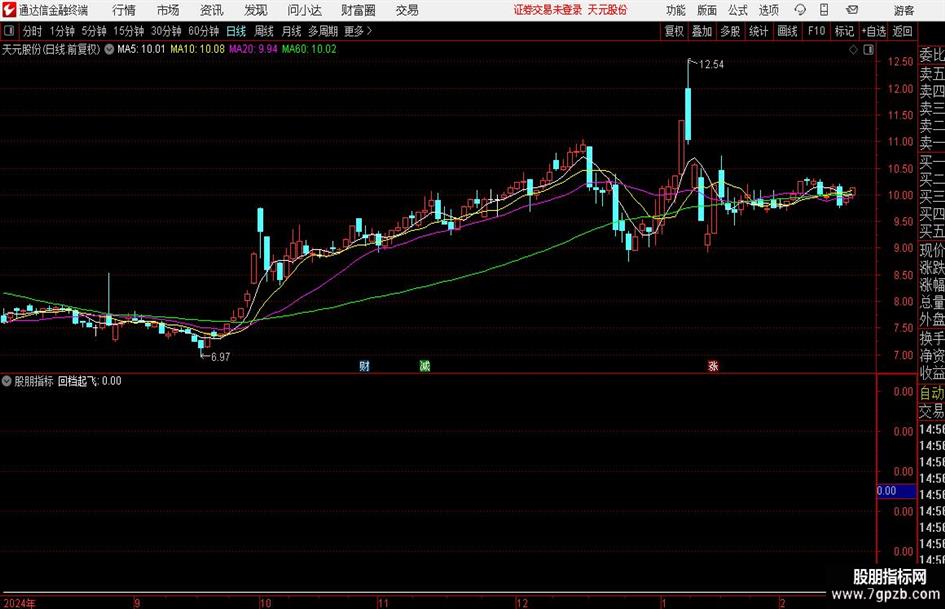This screenshot has height=609, width=945.
Task: Open the 功能 menu
Action: pos(676,10)
